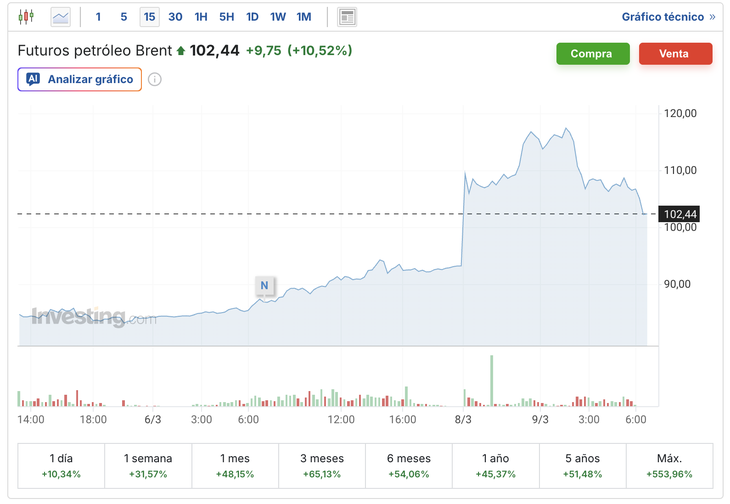Click the news layout icon in toolbar
The height and width of the screenshot is (504, 730).
[347, 17]
